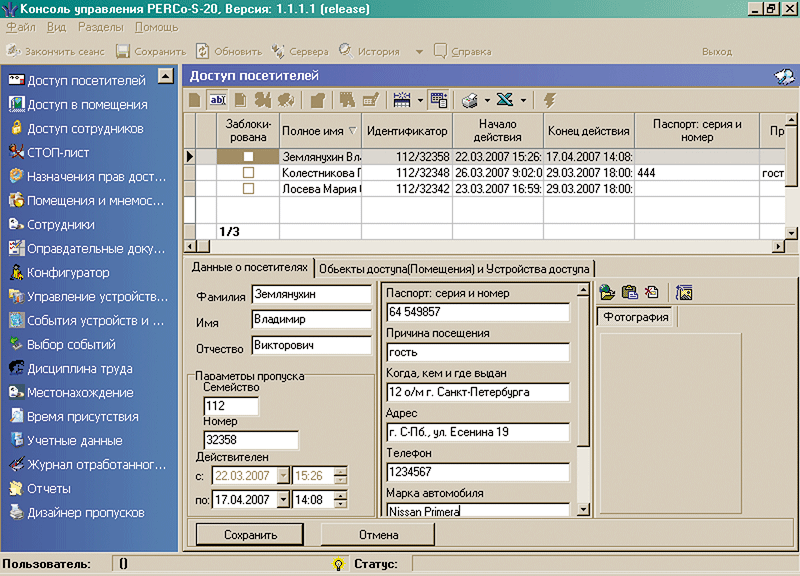Image resolution: width=800 pixels, height=576 pixels.
Task: Open the end date dropdown 17.04.2007
Action: pos(283,499)
